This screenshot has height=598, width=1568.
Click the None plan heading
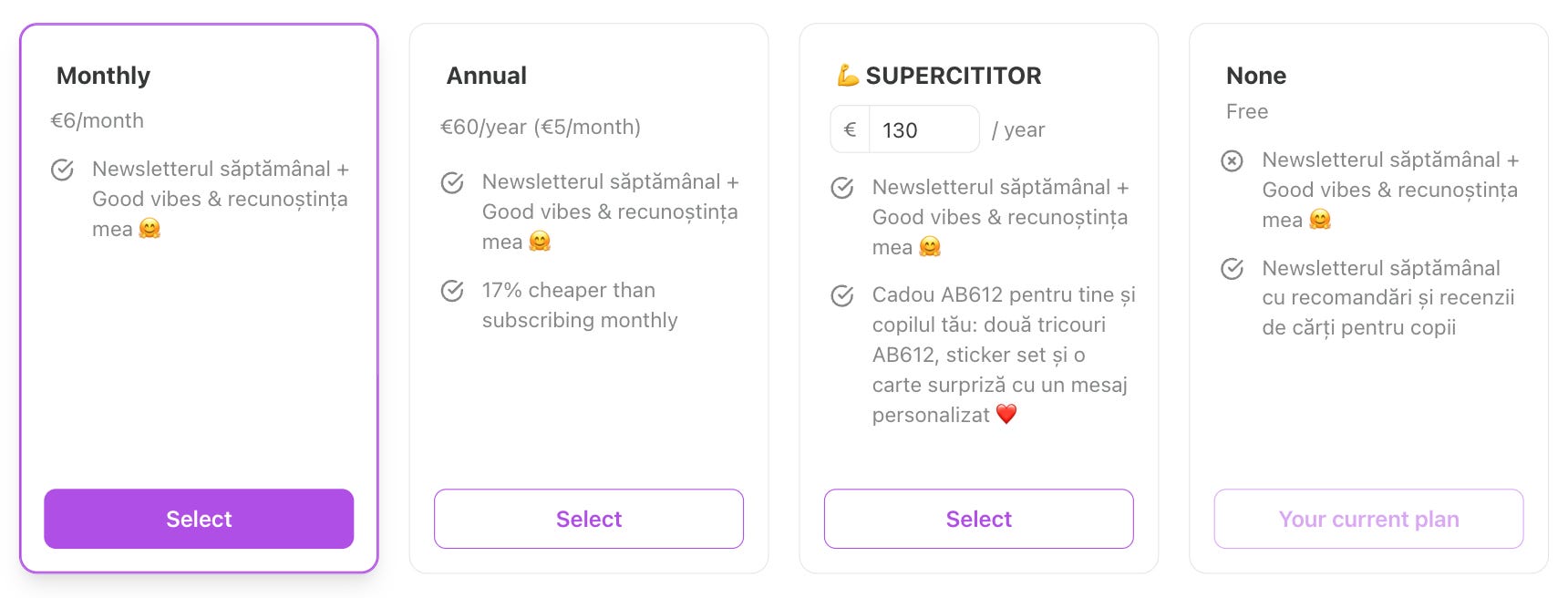click(x=1255, y=76)
